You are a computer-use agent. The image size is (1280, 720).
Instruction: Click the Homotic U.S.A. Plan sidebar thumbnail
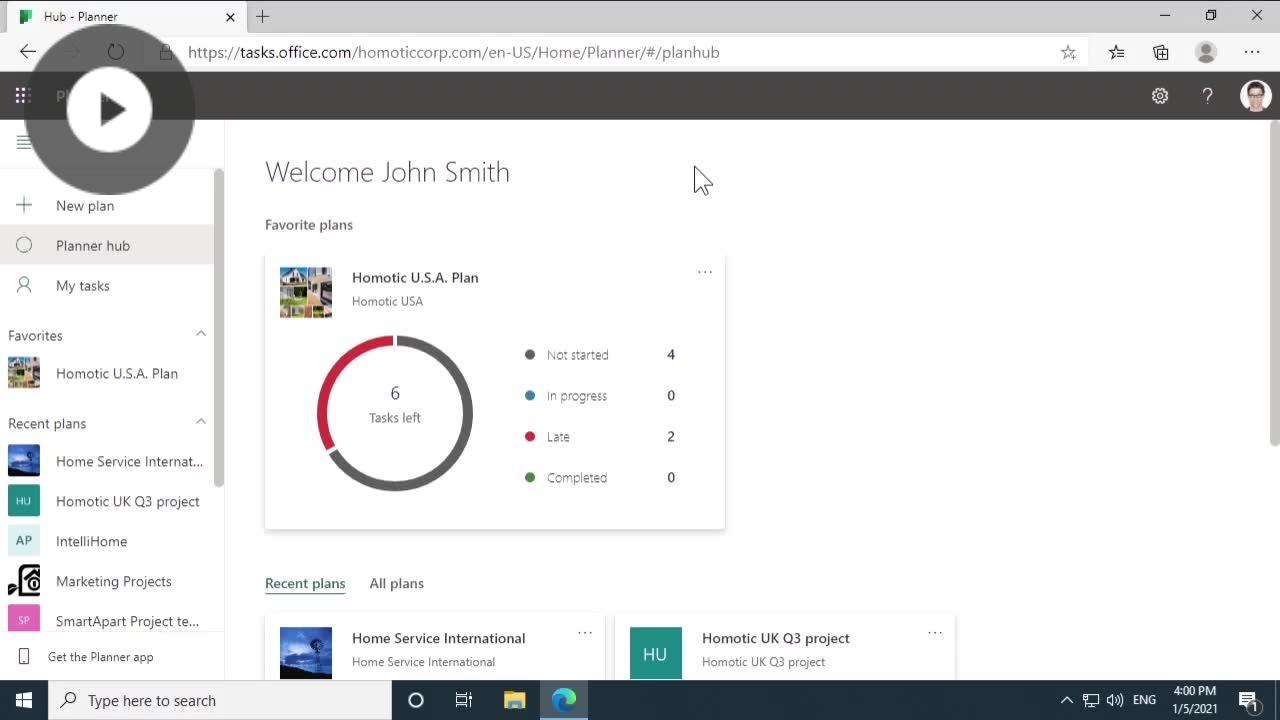click(24, 373)
